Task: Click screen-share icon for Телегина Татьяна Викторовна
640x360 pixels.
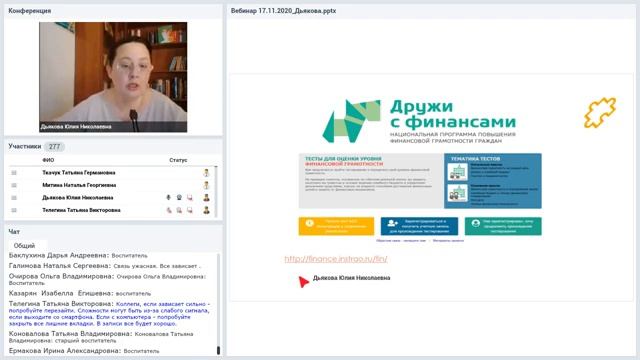Action: point(190,210)
